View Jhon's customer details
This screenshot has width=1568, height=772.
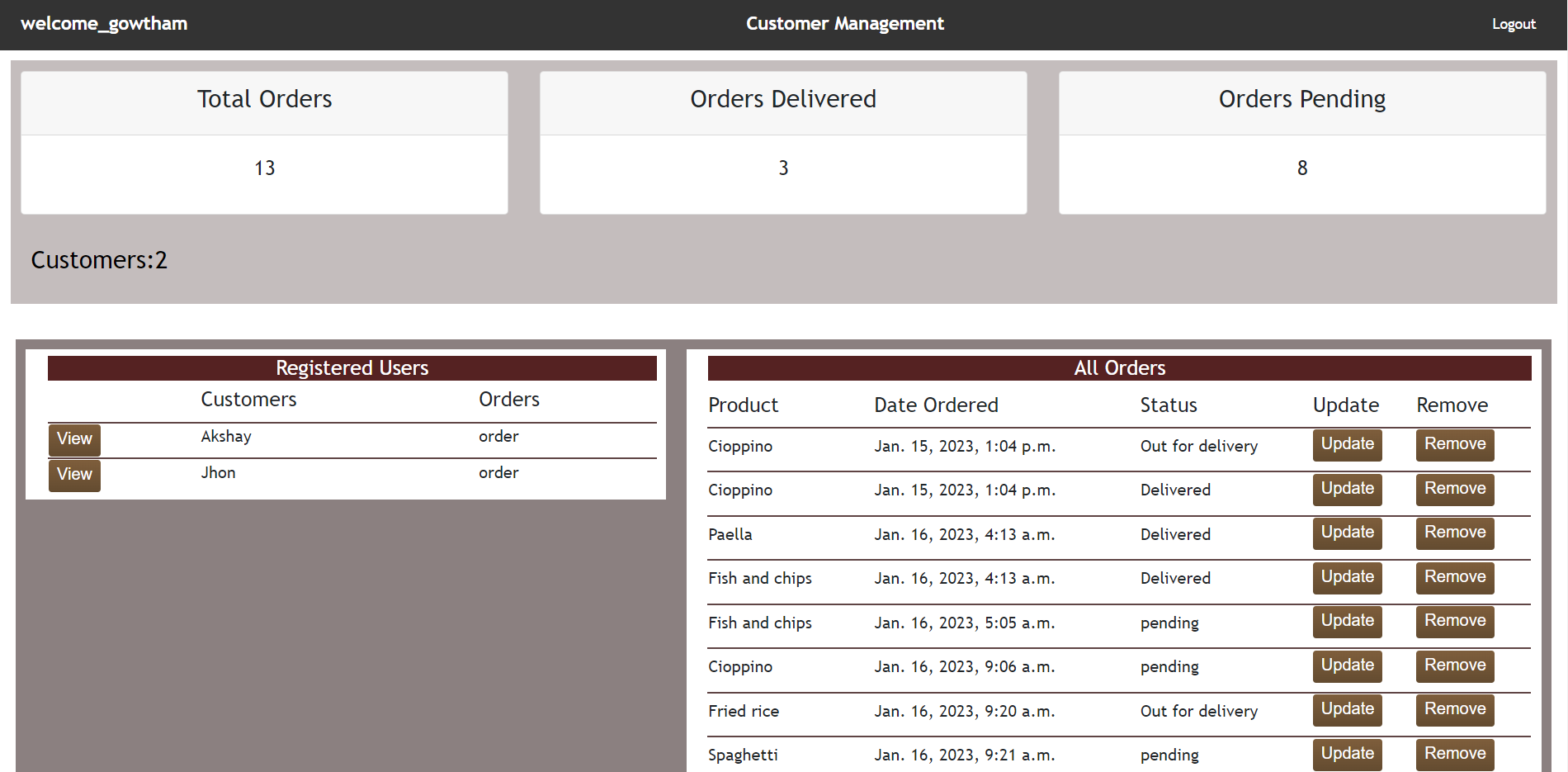(x=74, y=475)
